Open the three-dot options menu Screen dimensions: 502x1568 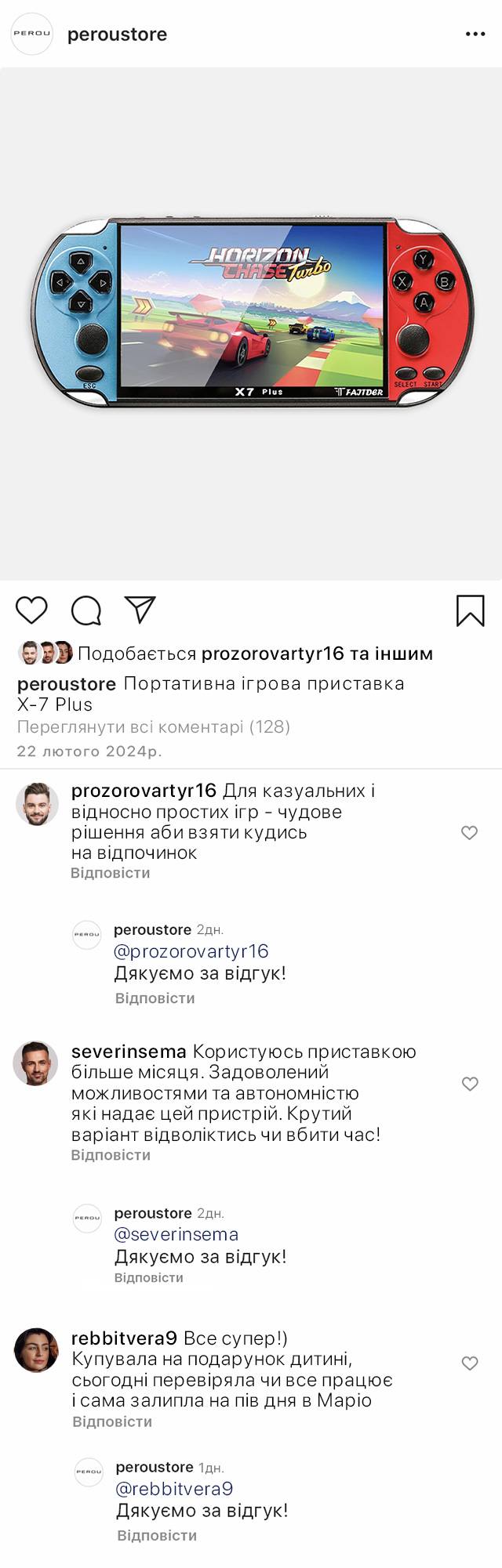point(475,34)
